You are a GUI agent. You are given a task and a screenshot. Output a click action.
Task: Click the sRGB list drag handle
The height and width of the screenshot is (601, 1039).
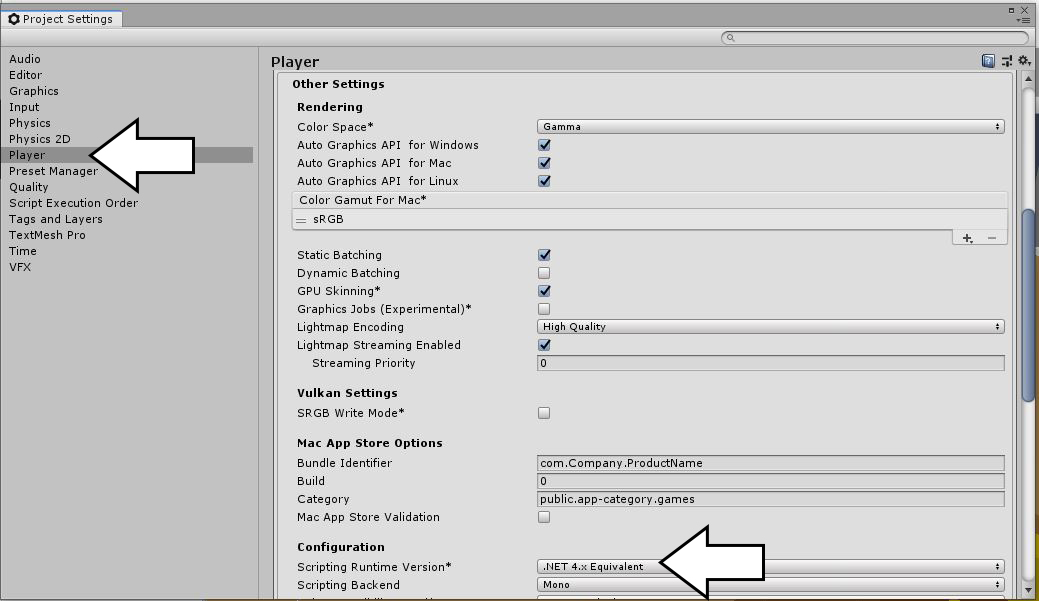pyautogui.click(x=302, y=220)
